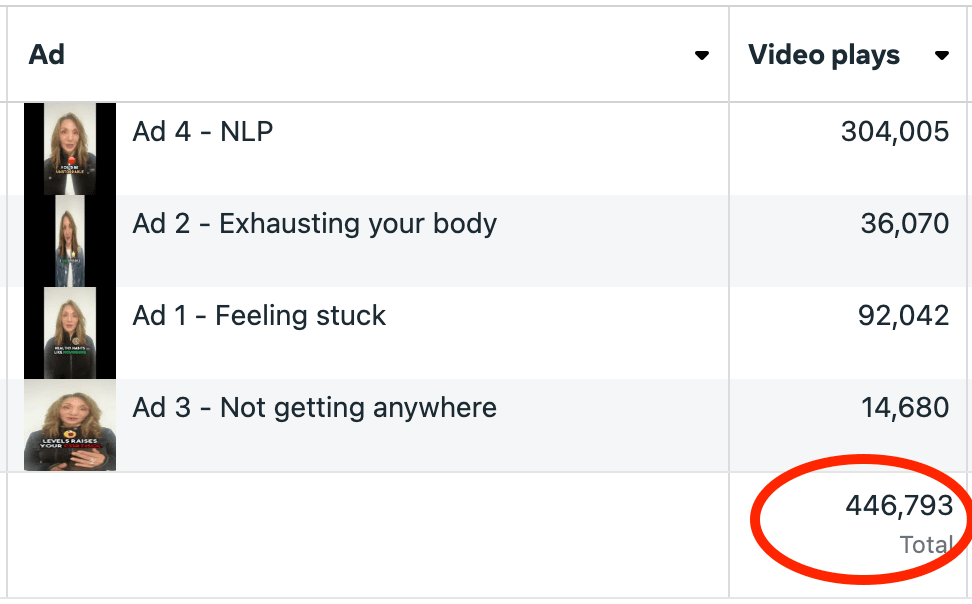Click the 'Ad 1 - Feeling stuck' name
This screenshot has height=604, width=972.
(259, 316)
